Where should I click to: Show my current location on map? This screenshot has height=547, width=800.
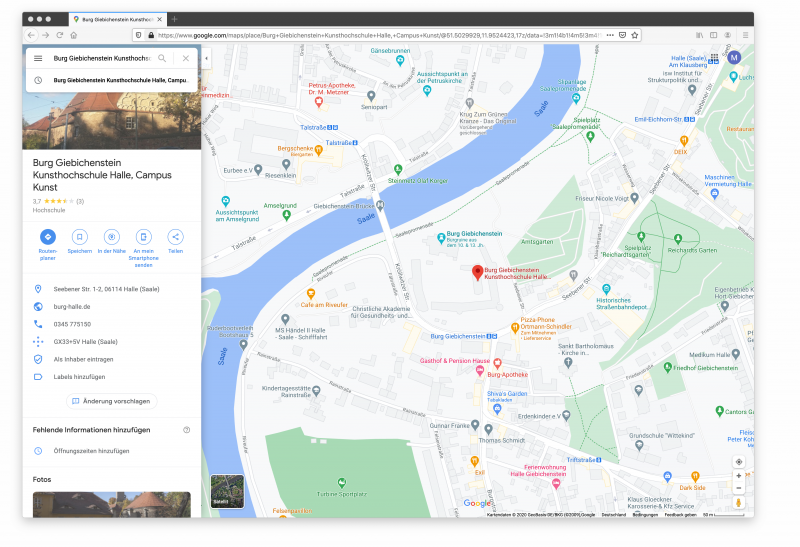click(x=739, y=462)
